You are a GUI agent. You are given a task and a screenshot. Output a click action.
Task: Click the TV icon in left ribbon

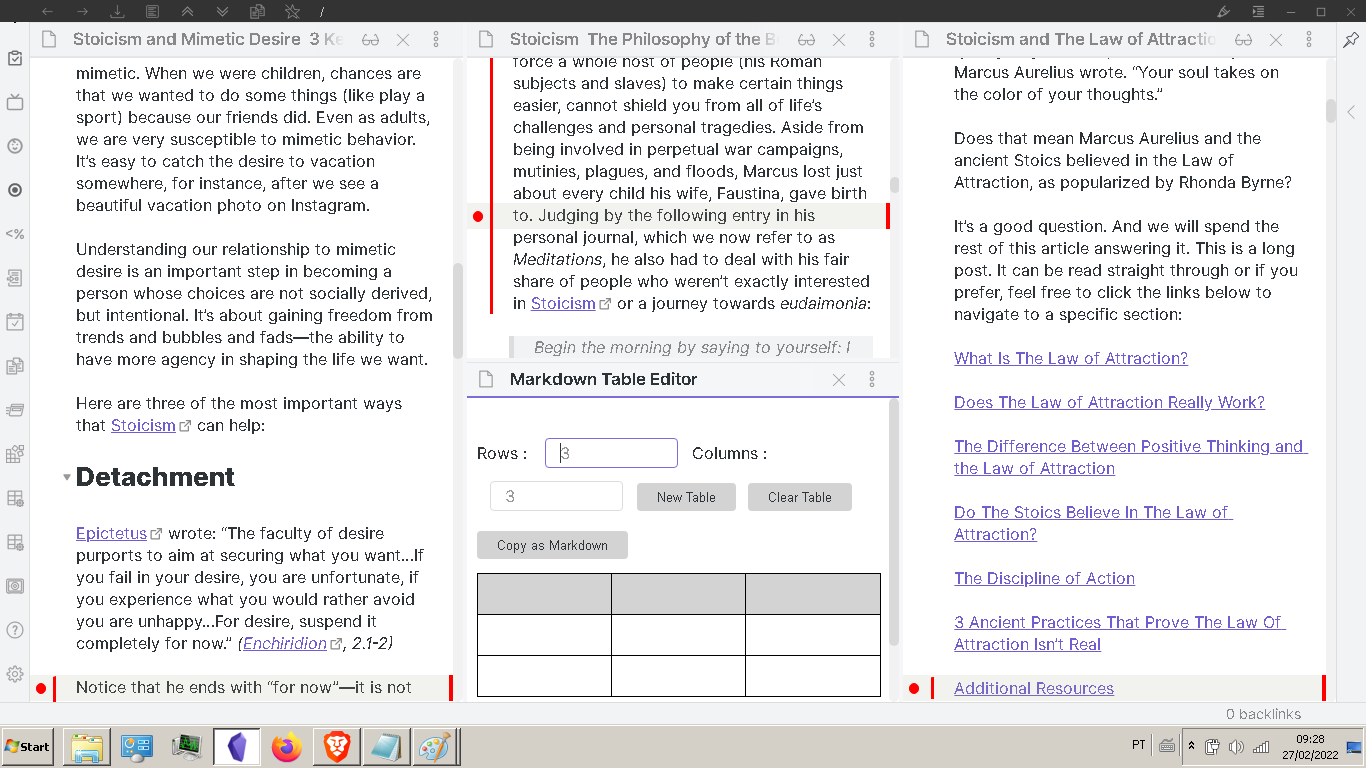[x=15, y=102]
